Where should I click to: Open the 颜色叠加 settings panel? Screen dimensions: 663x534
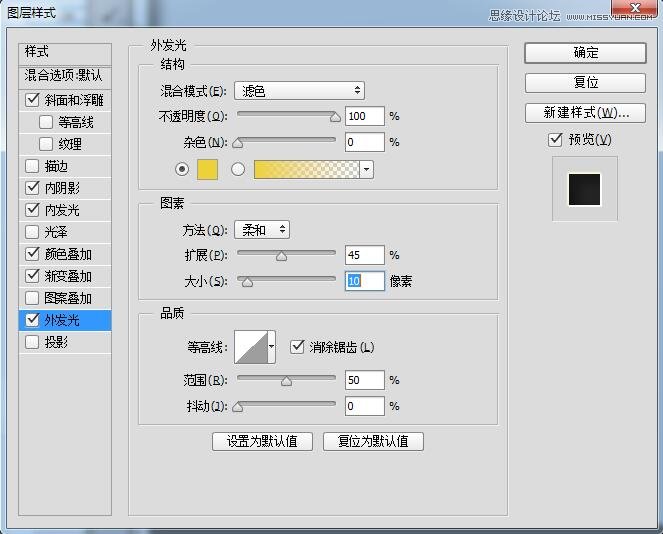click(x=68, y=254)
